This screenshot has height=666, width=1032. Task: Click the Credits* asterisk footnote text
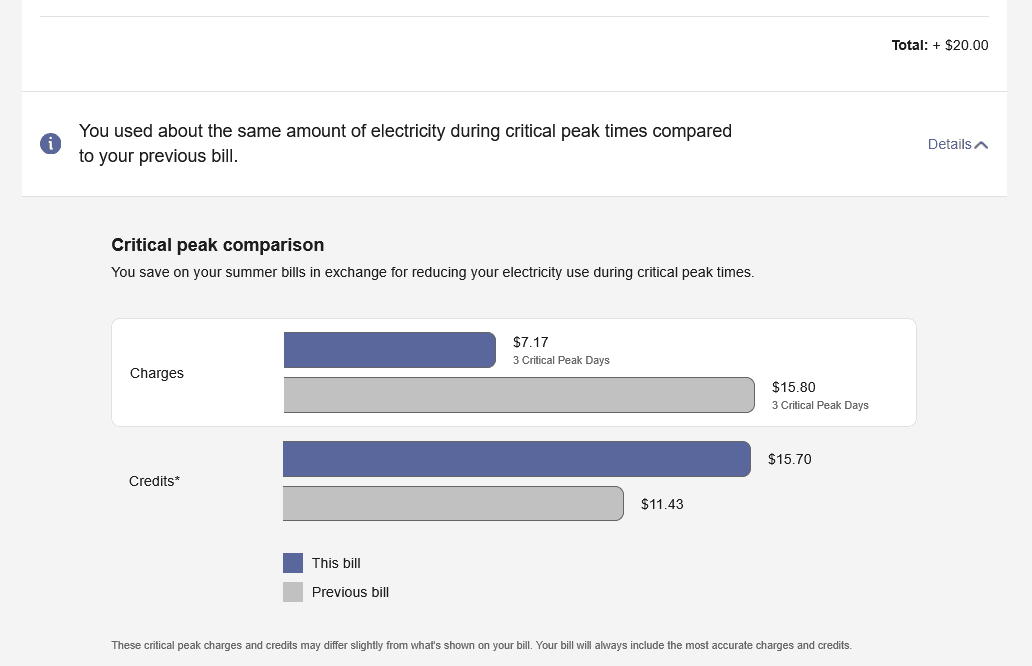(155, 481)
